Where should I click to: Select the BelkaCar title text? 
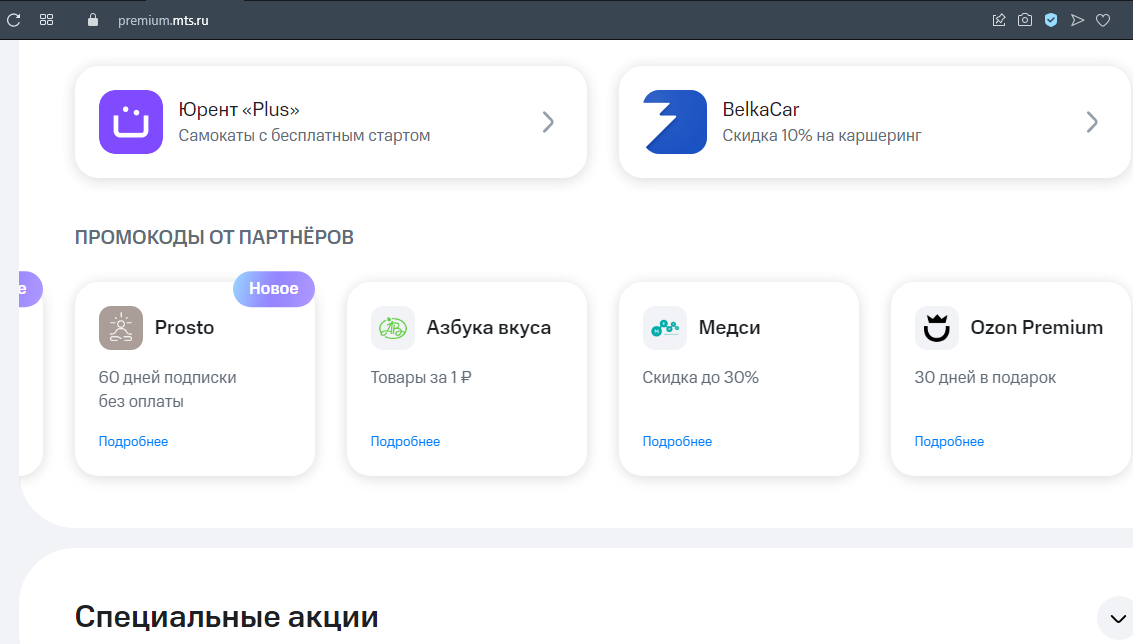(761, 109)
